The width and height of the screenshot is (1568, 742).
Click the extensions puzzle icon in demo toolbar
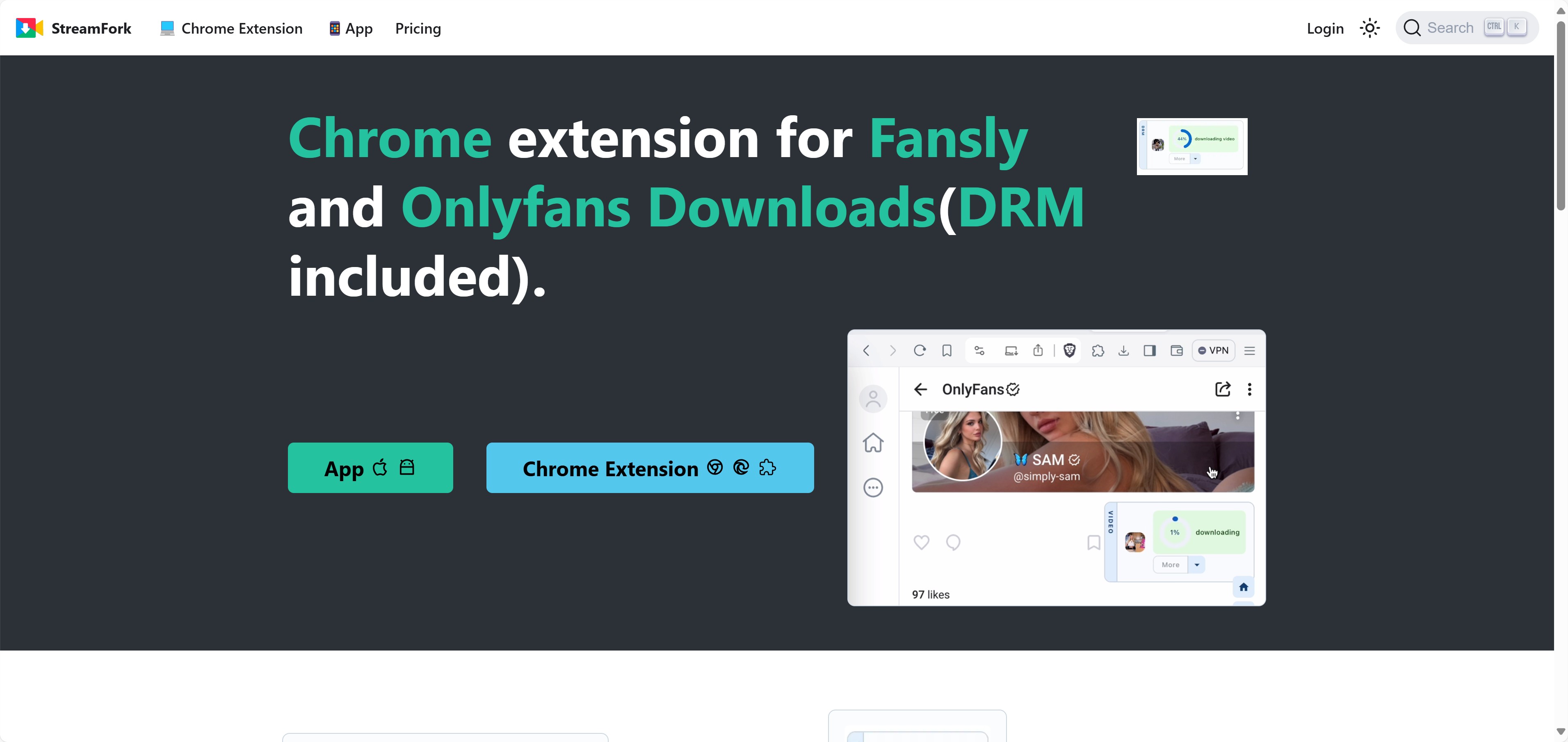pyautogui.click(x=1098, y=351)
